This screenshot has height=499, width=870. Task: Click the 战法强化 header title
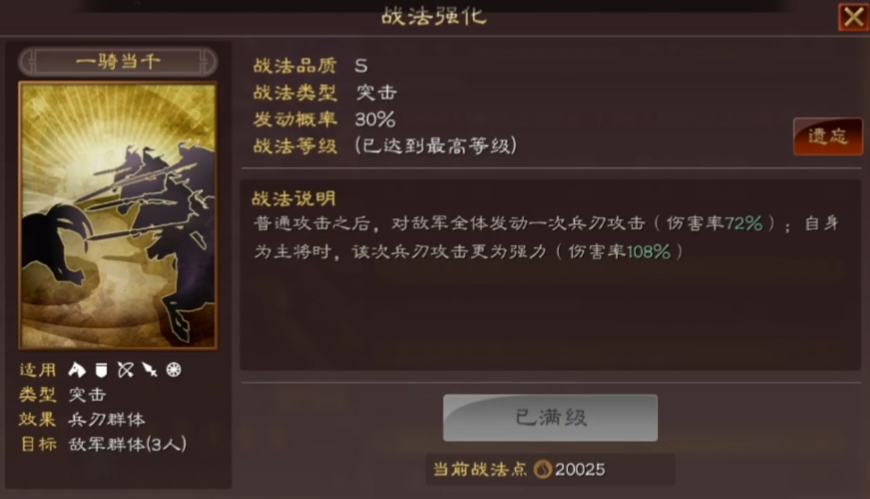[x=434, y=16]
